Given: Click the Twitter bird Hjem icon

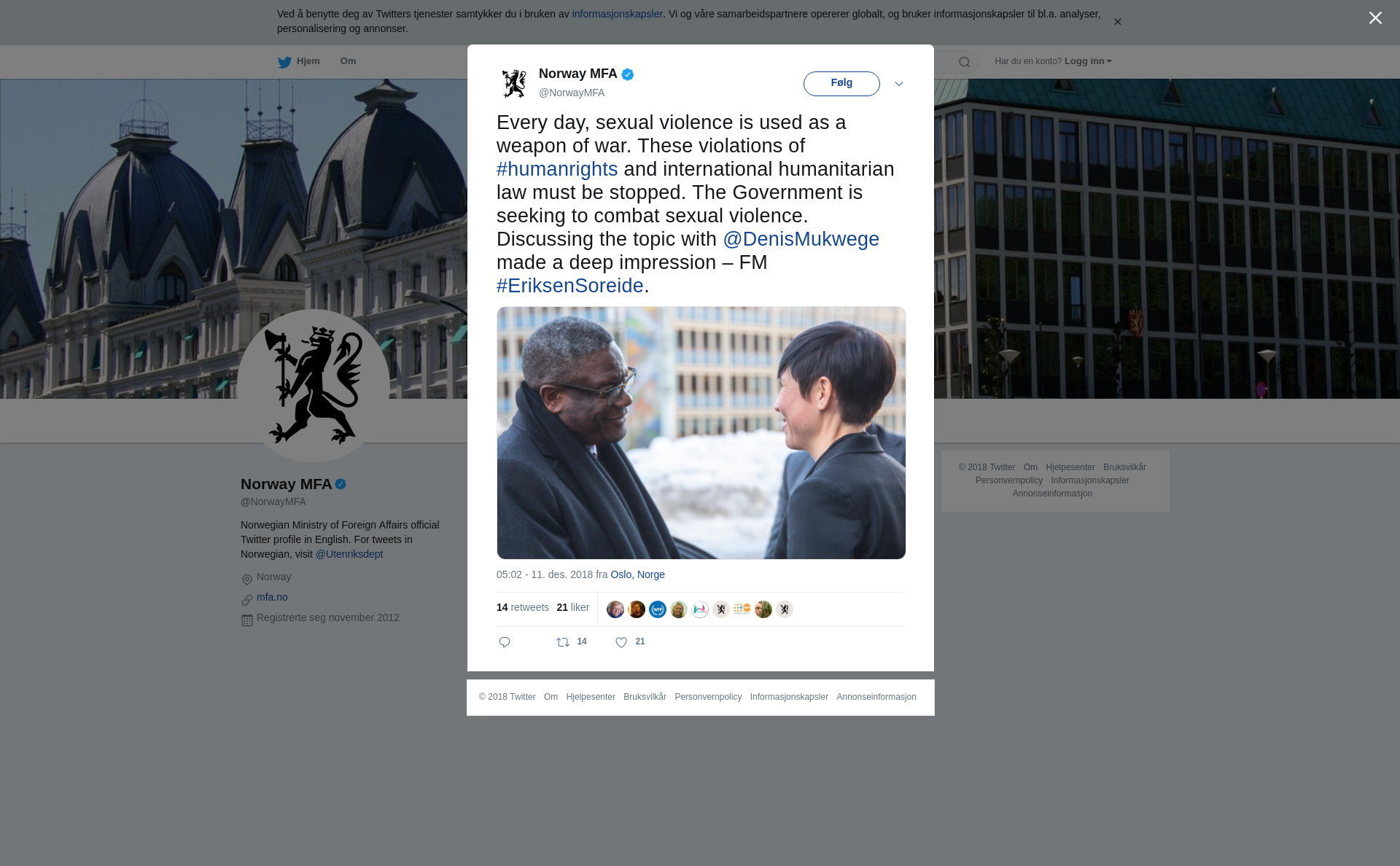Looking at the screenshot, I should point(284,62).
